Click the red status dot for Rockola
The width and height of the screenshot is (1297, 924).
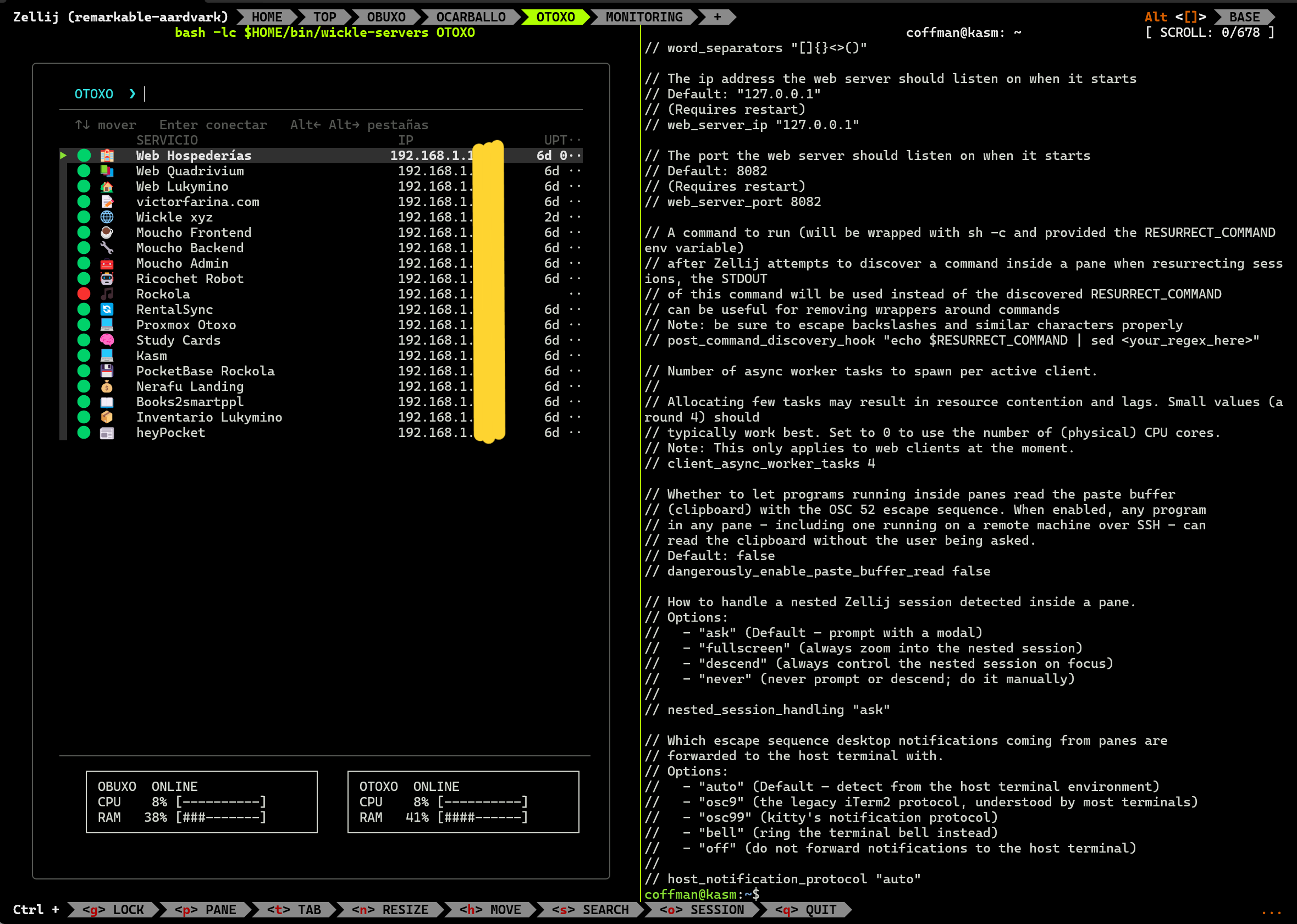(x=84, y=294)
